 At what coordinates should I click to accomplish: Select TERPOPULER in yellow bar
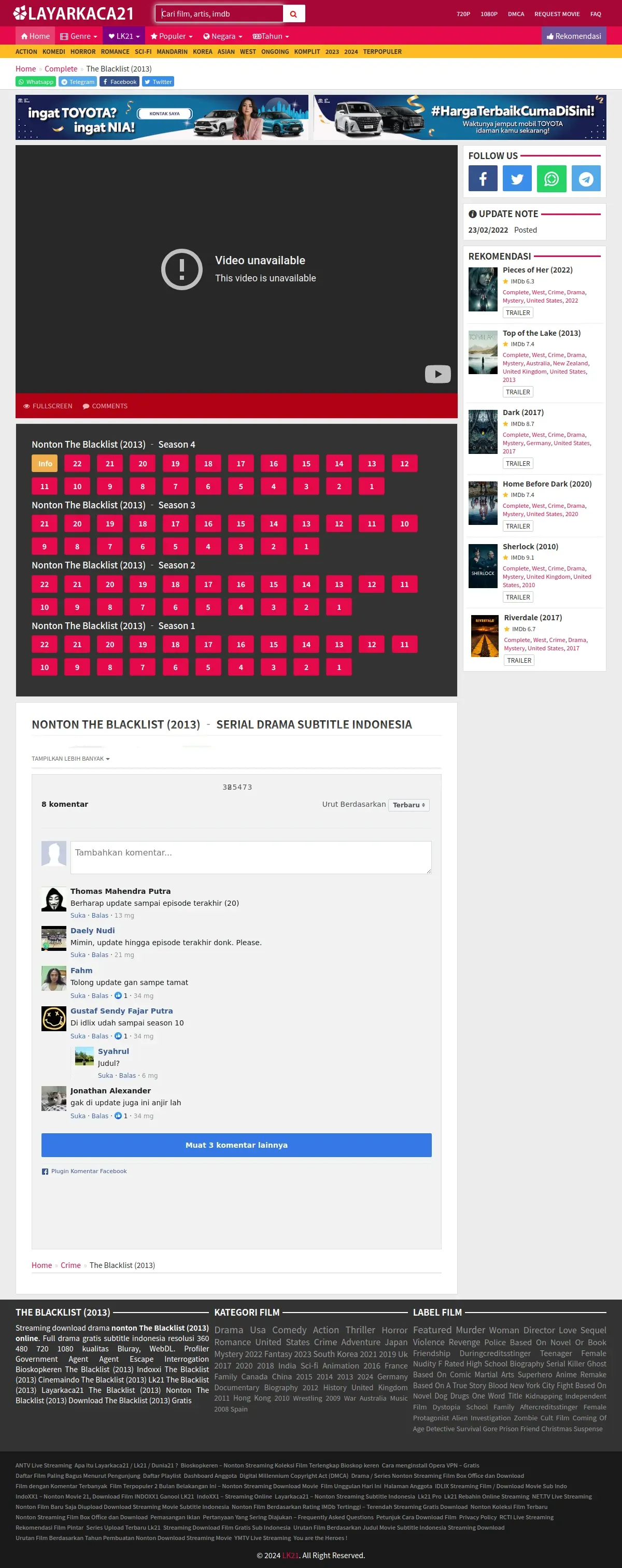[382, 52]
